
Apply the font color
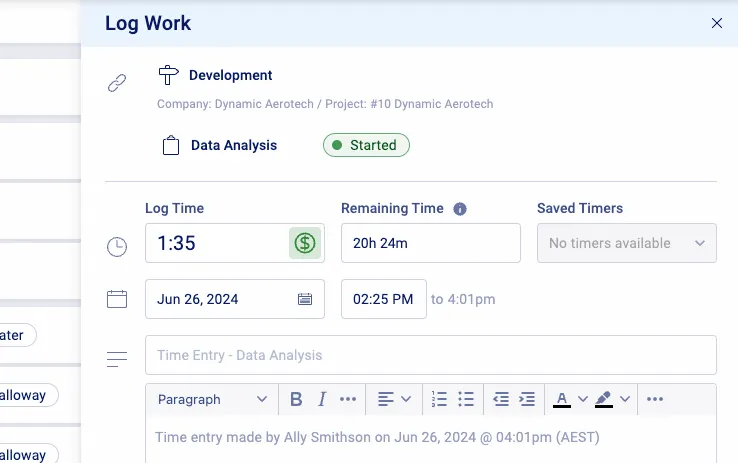562,399
